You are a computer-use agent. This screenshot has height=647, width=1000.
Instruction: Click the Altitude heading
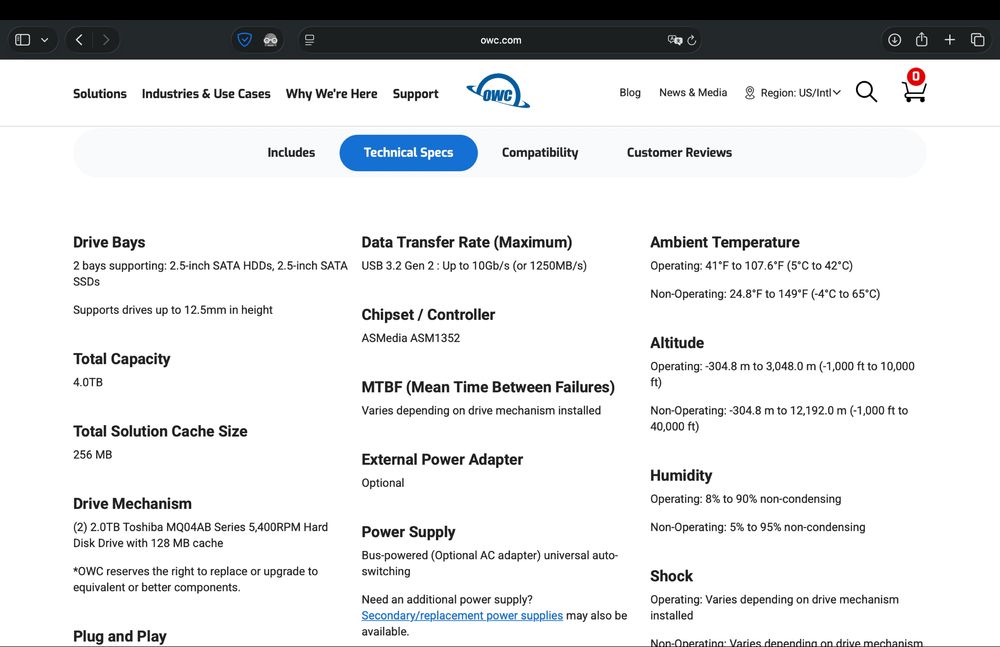[x=677, y=343]
